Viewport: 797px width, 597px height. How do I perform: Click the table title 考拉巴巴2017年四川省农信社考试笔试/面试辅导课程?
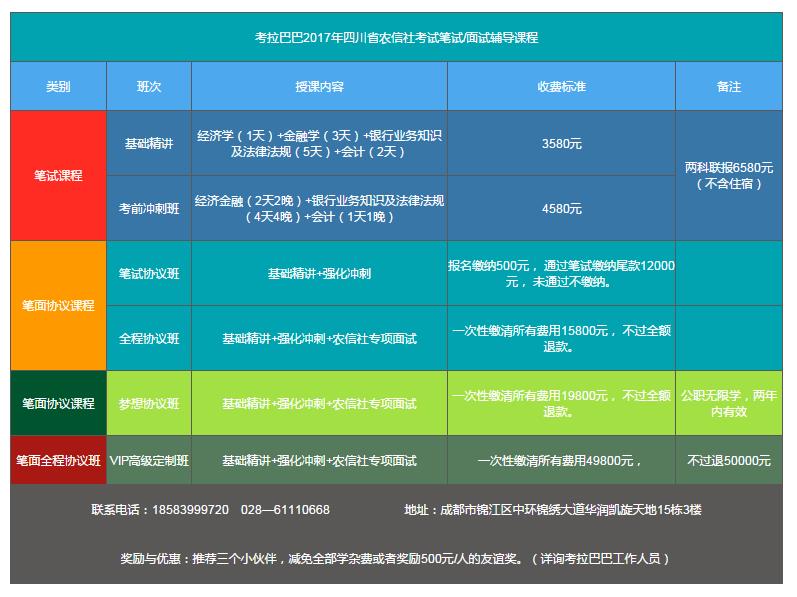tap(396, 38)
